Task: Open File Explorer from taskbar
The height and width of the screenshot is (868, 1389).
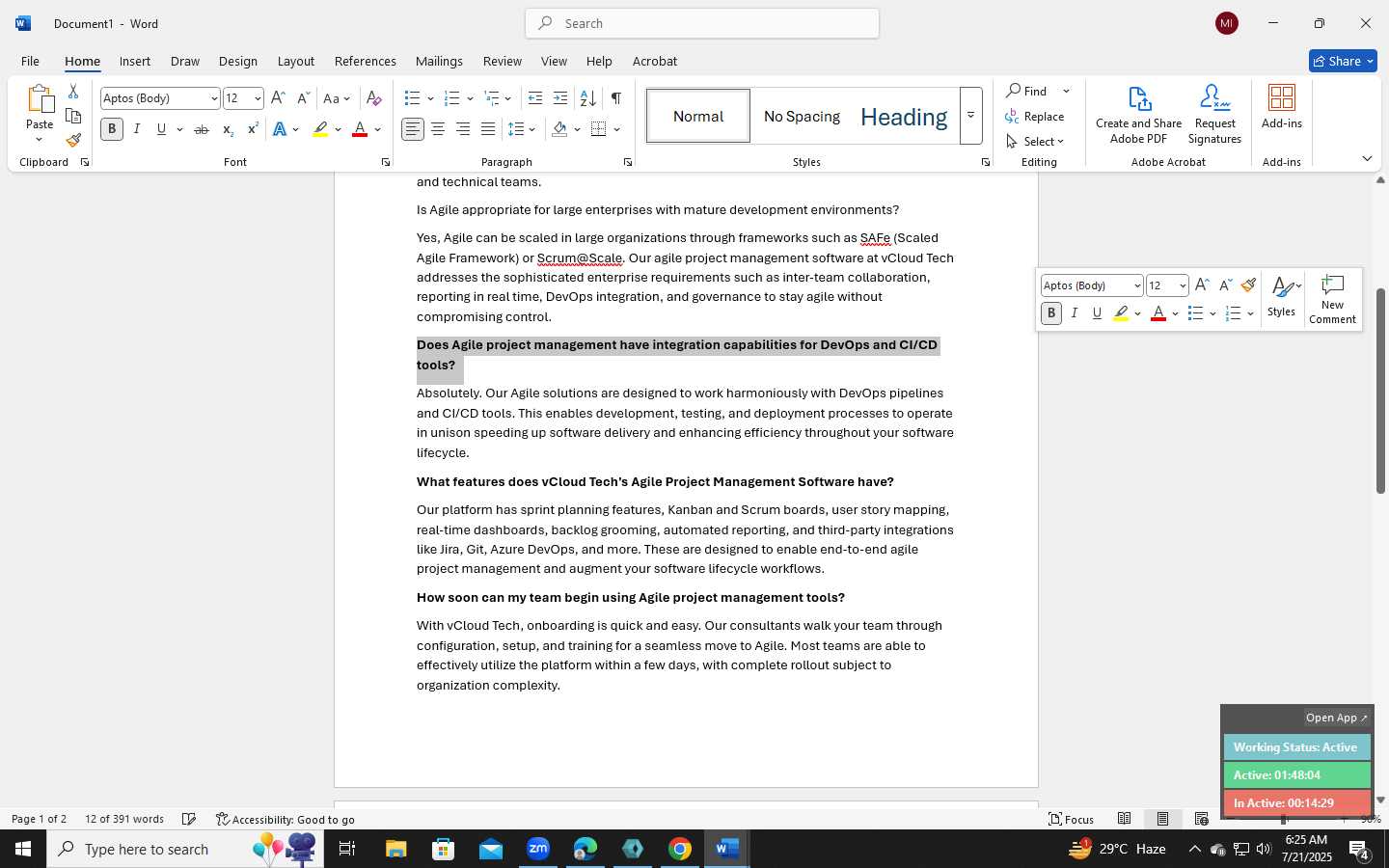Action: [x=396, y=849]
